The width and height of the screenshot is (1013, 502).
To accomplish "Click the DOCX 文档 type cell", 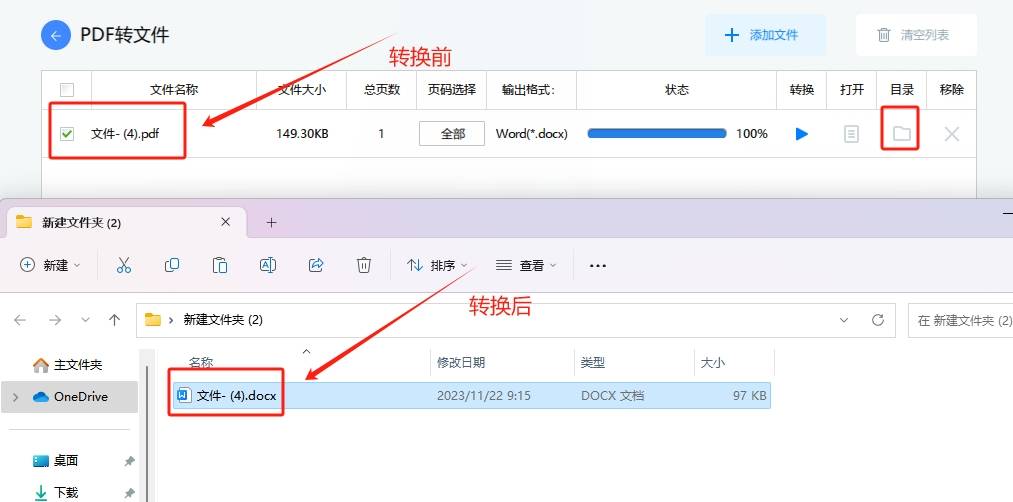I will pyautogui.click(x=612, y=395).
